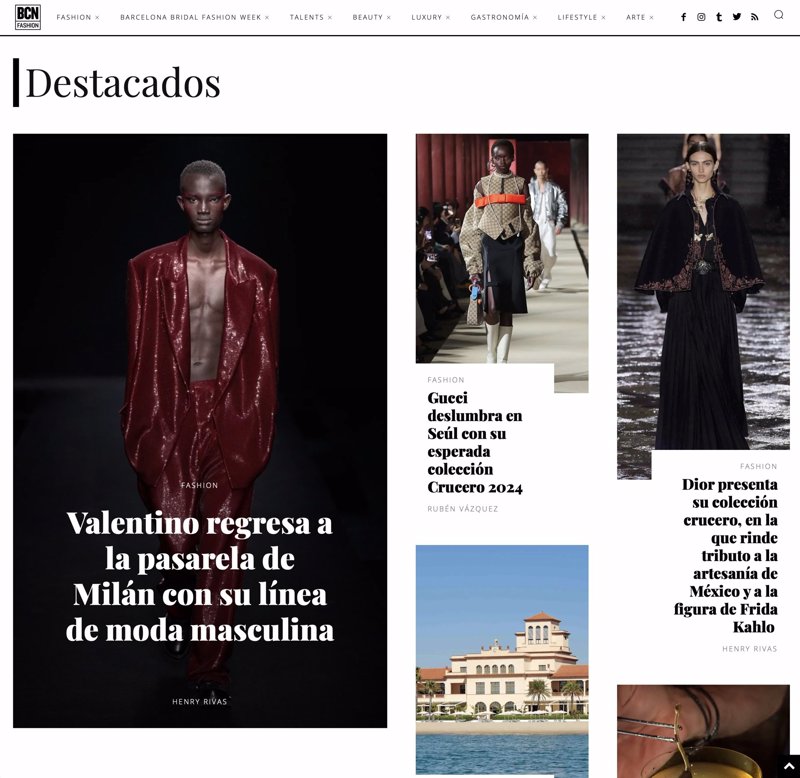Open the Instagram icon in the header

coord(701,16)
